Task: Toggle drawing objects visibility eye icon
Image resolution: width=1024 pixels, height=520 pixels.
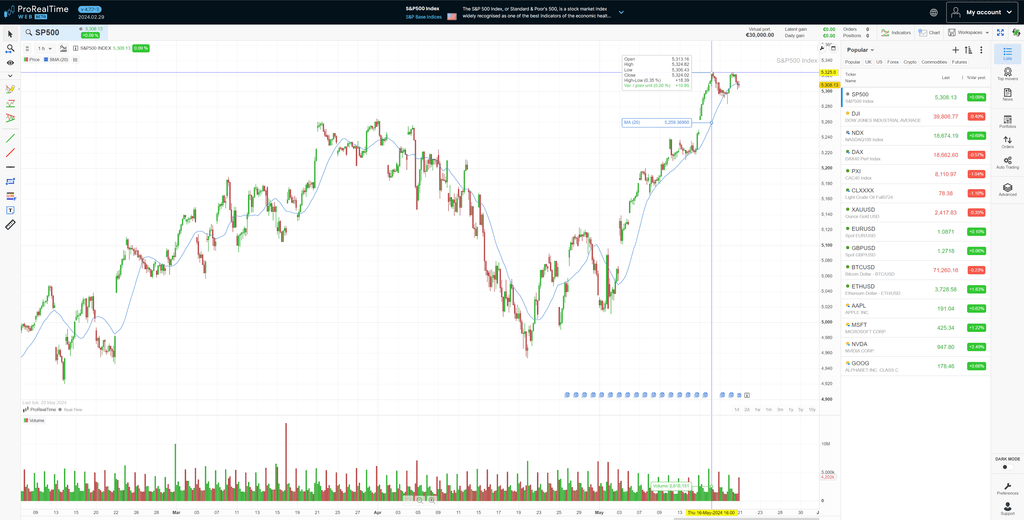Action: click(10, 62)
